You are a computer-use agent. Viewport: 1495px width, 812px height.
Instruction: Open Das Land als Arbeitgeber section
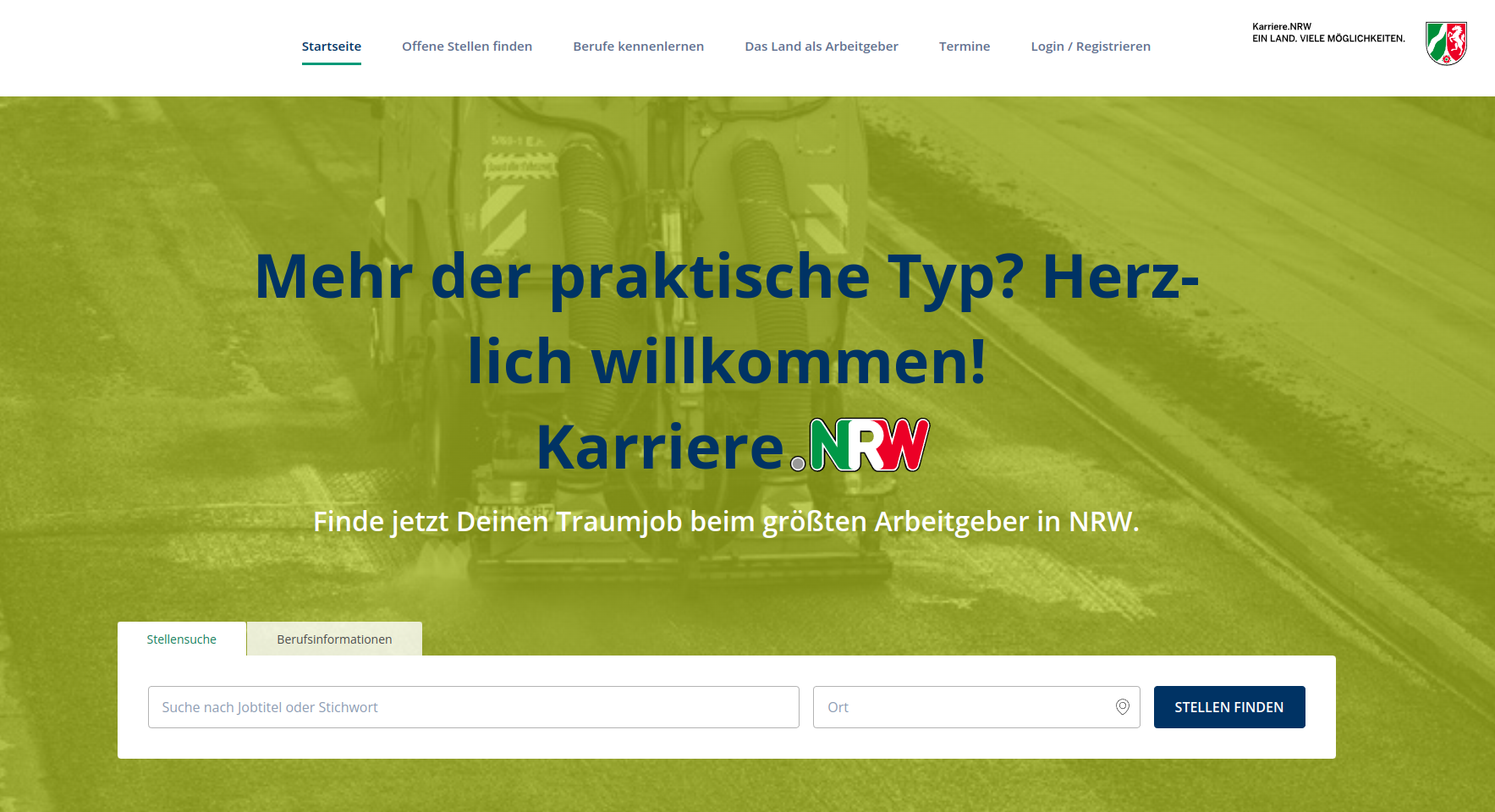pyautogui.click(x=821, y=47)
